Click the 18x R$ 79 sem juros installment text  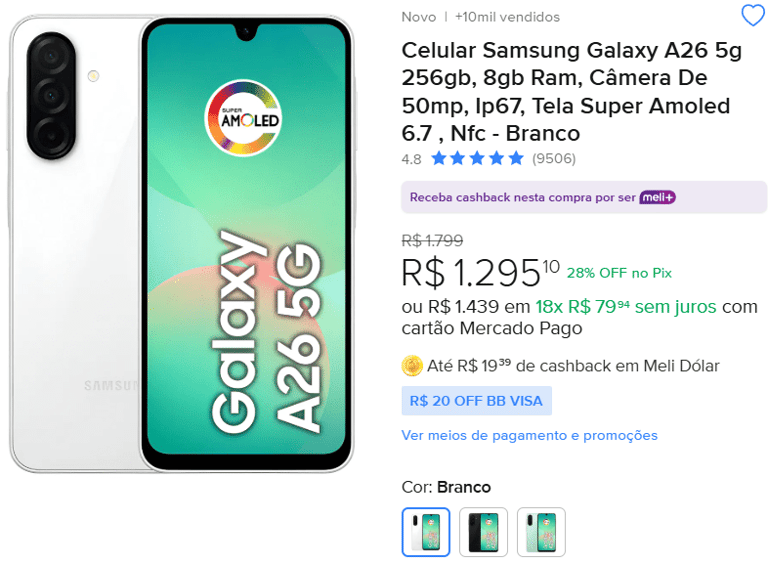[626, 307]
